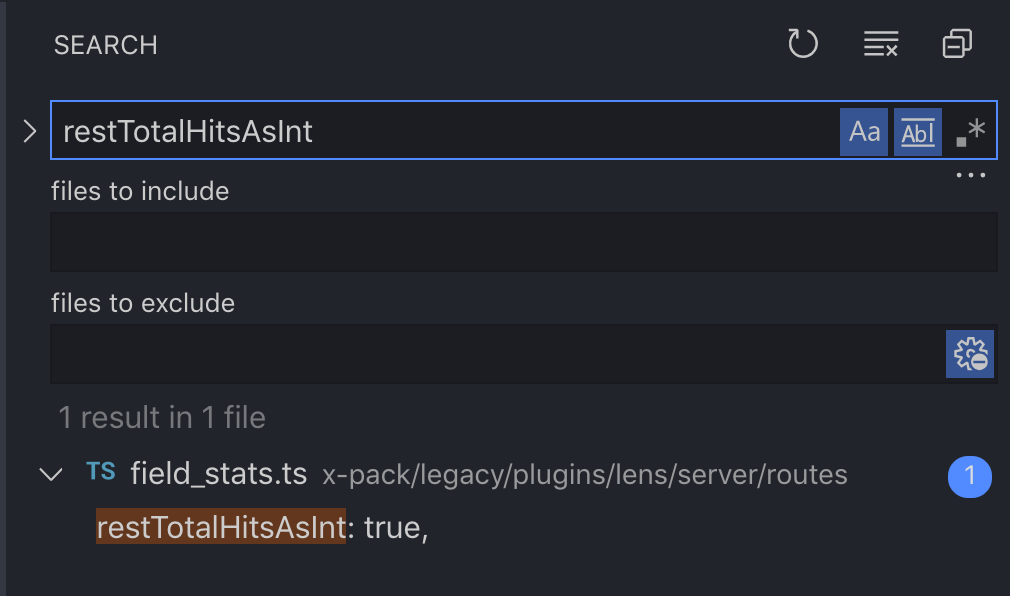1010x596 pixels.
Task: Click the result count badge
Action: click(x=968, y=477)
